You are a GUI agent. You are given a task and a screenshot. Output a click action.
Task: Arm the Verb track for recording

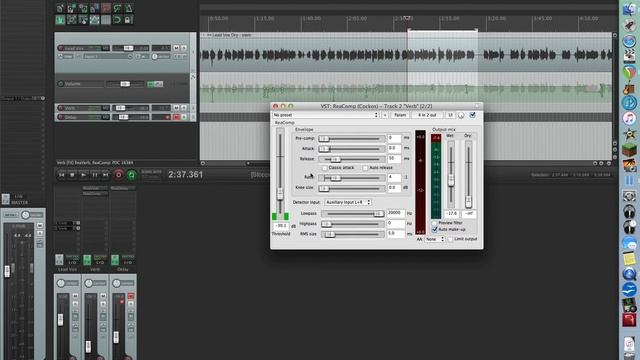click(x=60, y=108)
